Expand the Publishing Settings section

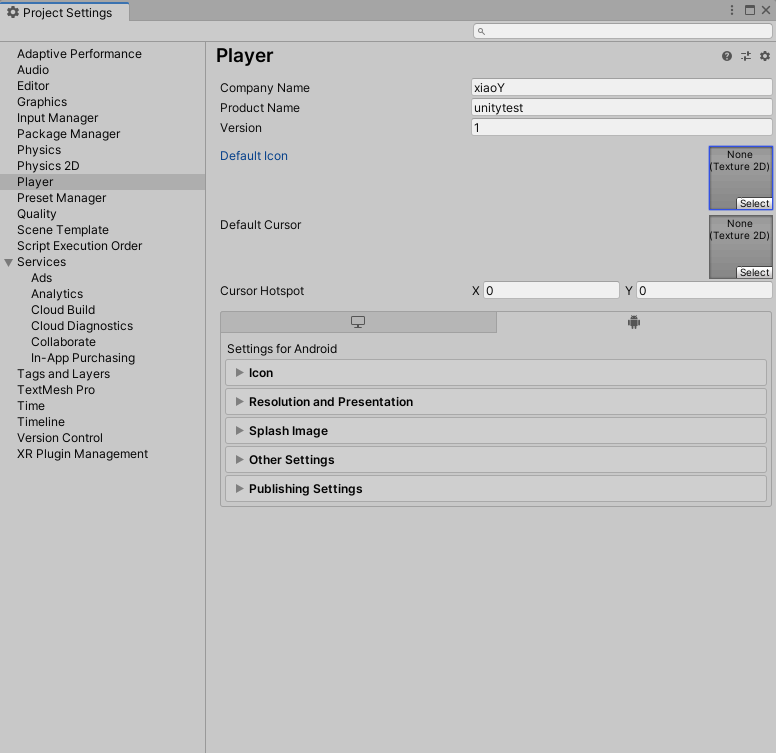[496, 489]
